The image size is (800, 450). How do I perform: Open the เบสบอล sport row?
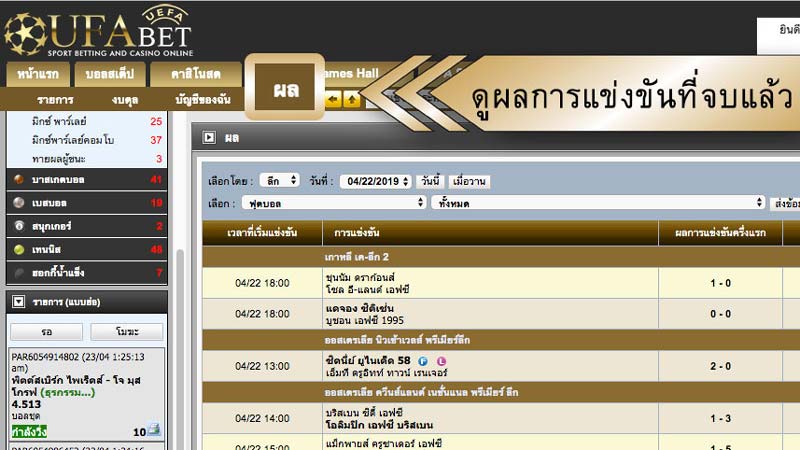(x=87, y=203)
